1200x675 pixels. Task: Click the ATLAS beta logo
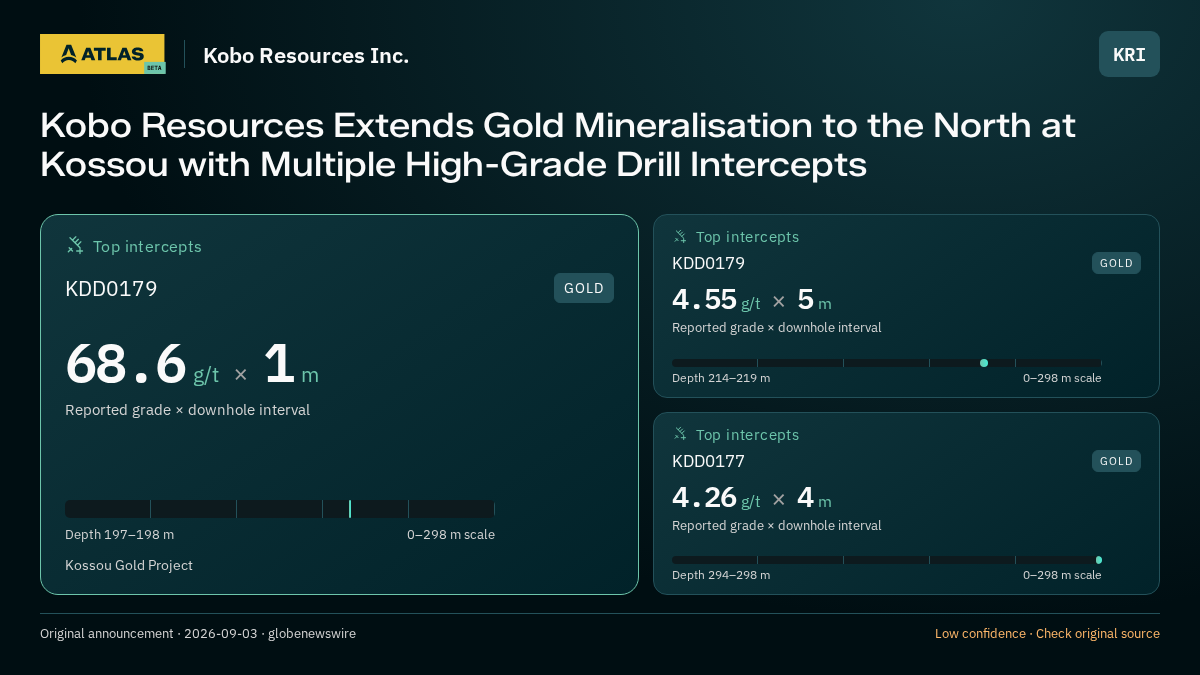point(102,54)
